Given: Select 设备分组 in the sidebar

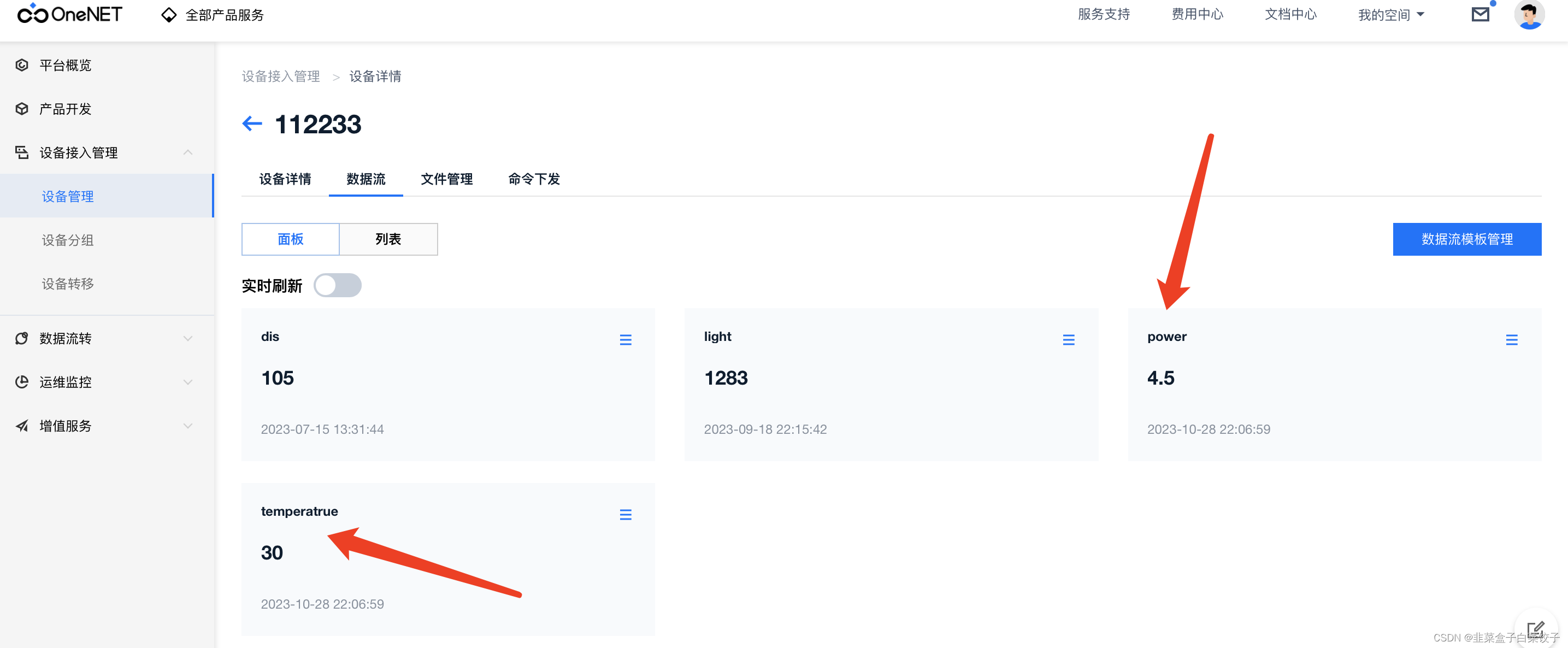Looking at the screenshot, I should (68, 240).
